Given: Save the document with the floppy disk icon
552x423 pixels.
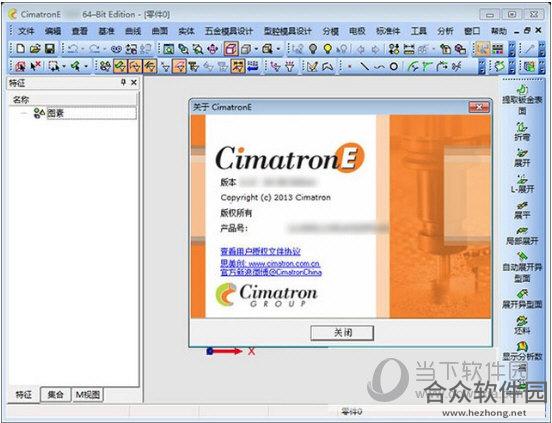Looking at the screenshot, I should point(50,49).
